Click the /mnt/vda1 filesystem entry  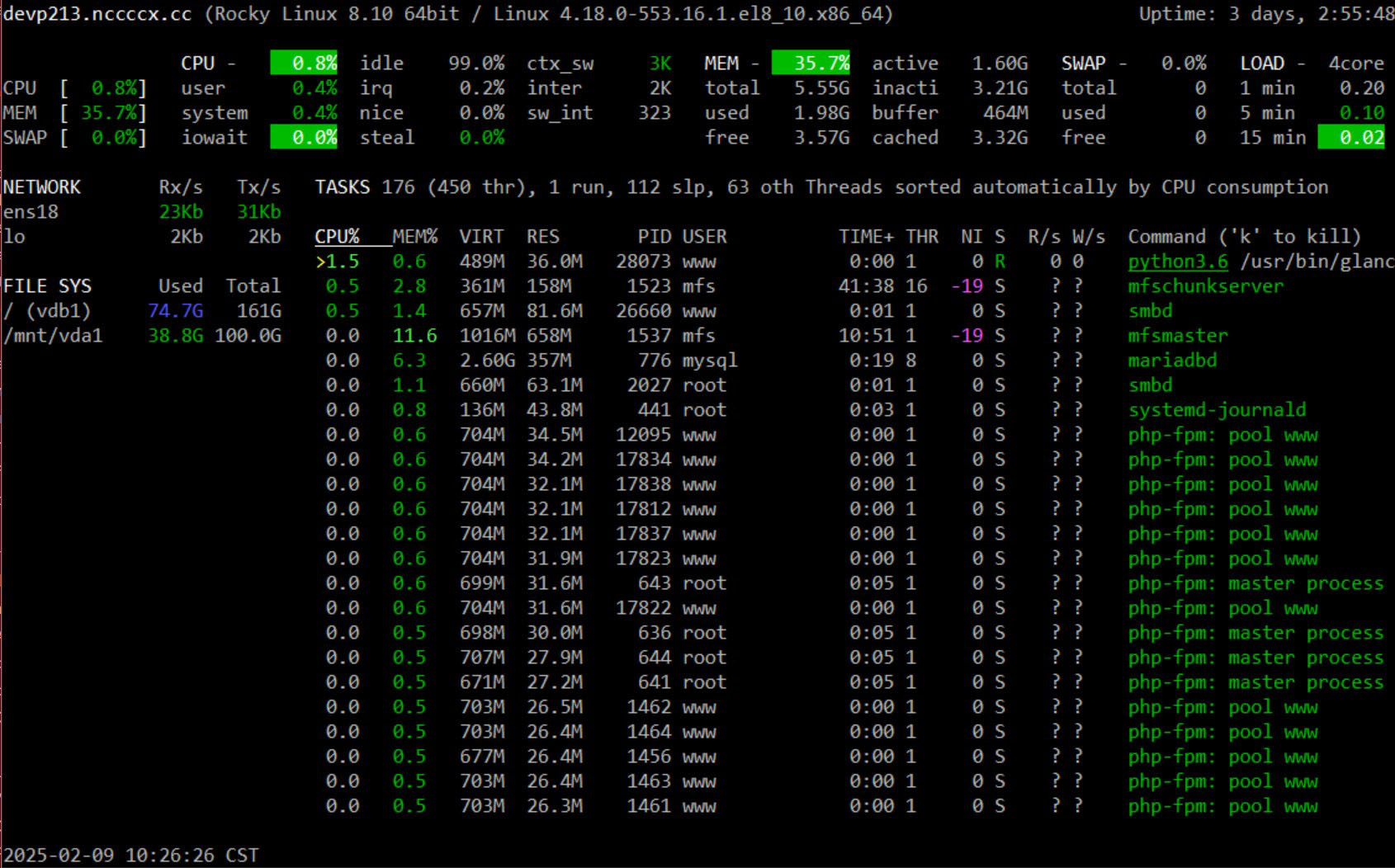point(53,336)
